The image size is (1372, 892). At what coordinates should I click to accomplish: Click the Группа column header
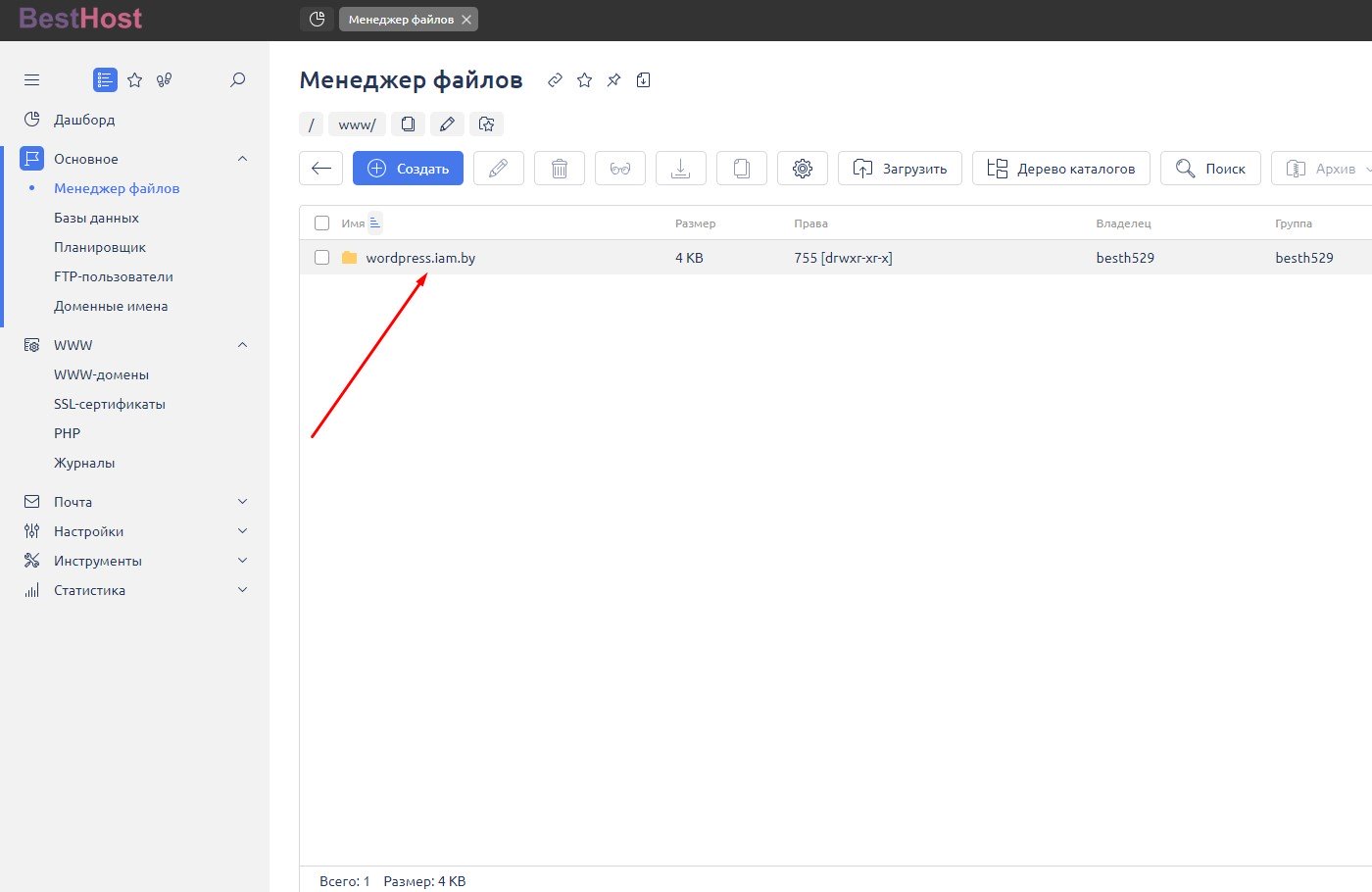pyautogui.click(x=1293, y=223)
